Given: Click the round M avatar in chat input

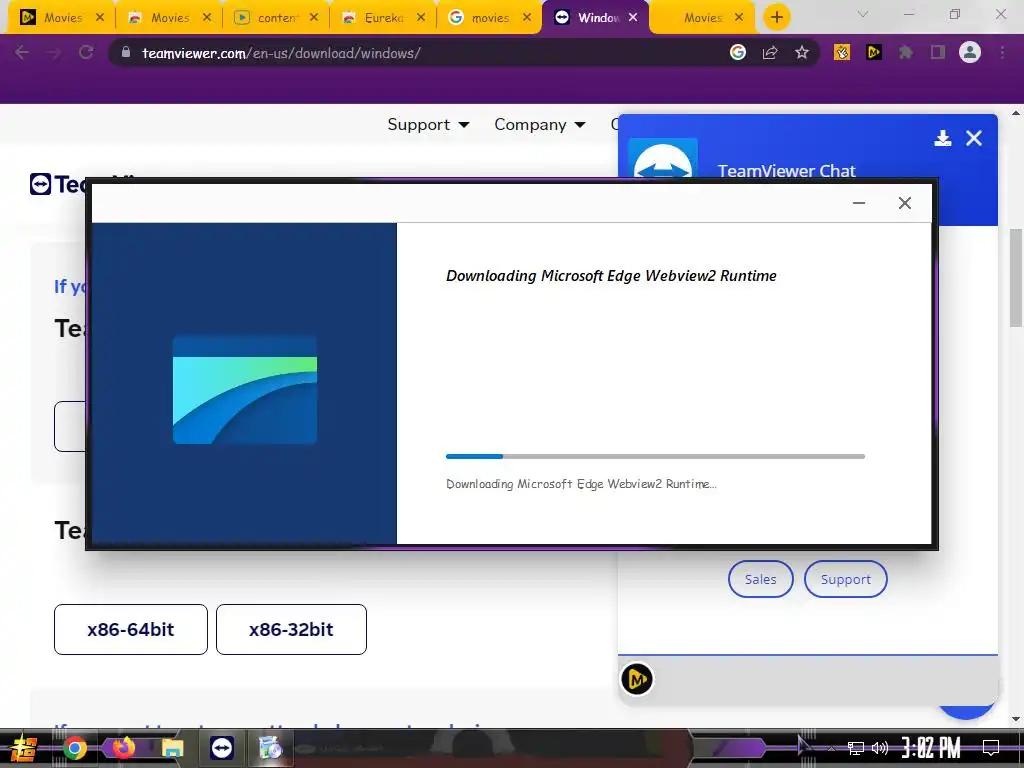Looking at the screenshot, I should (637, 679).
